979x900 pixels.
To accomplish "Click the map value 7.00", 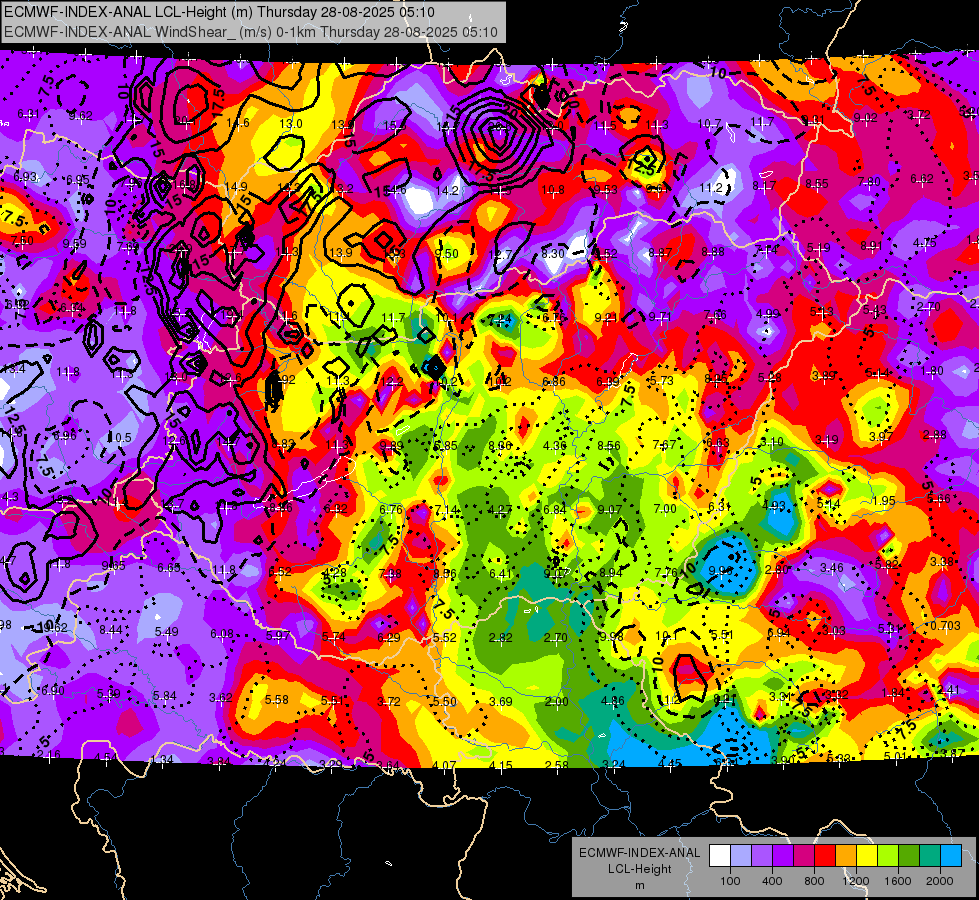I will 665,508.
